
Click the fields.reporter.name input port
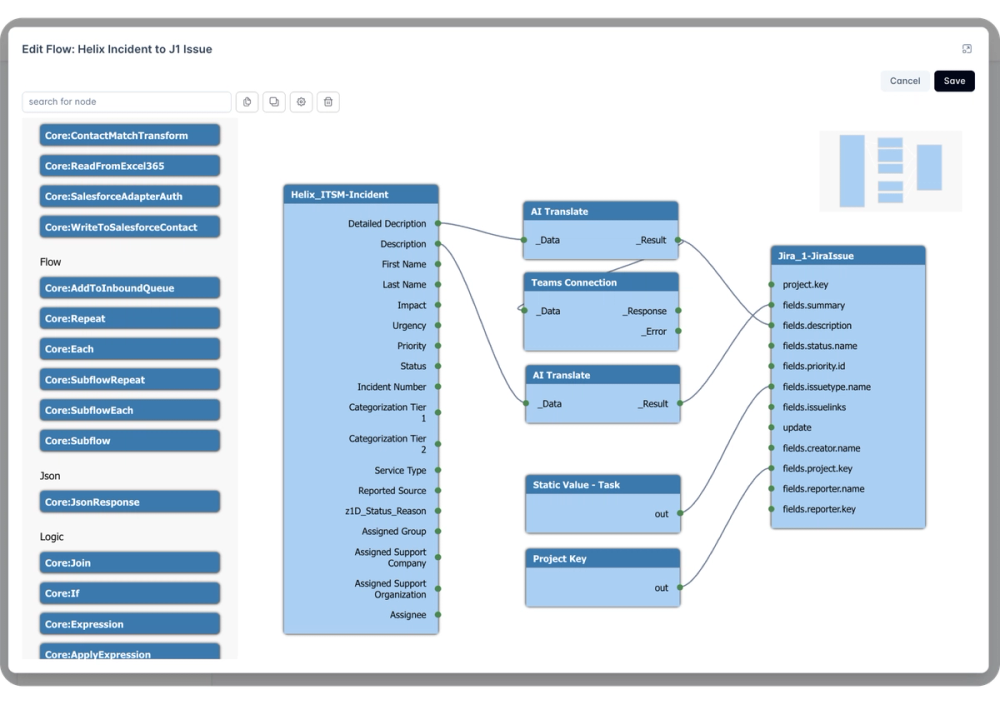coord(771,489)
